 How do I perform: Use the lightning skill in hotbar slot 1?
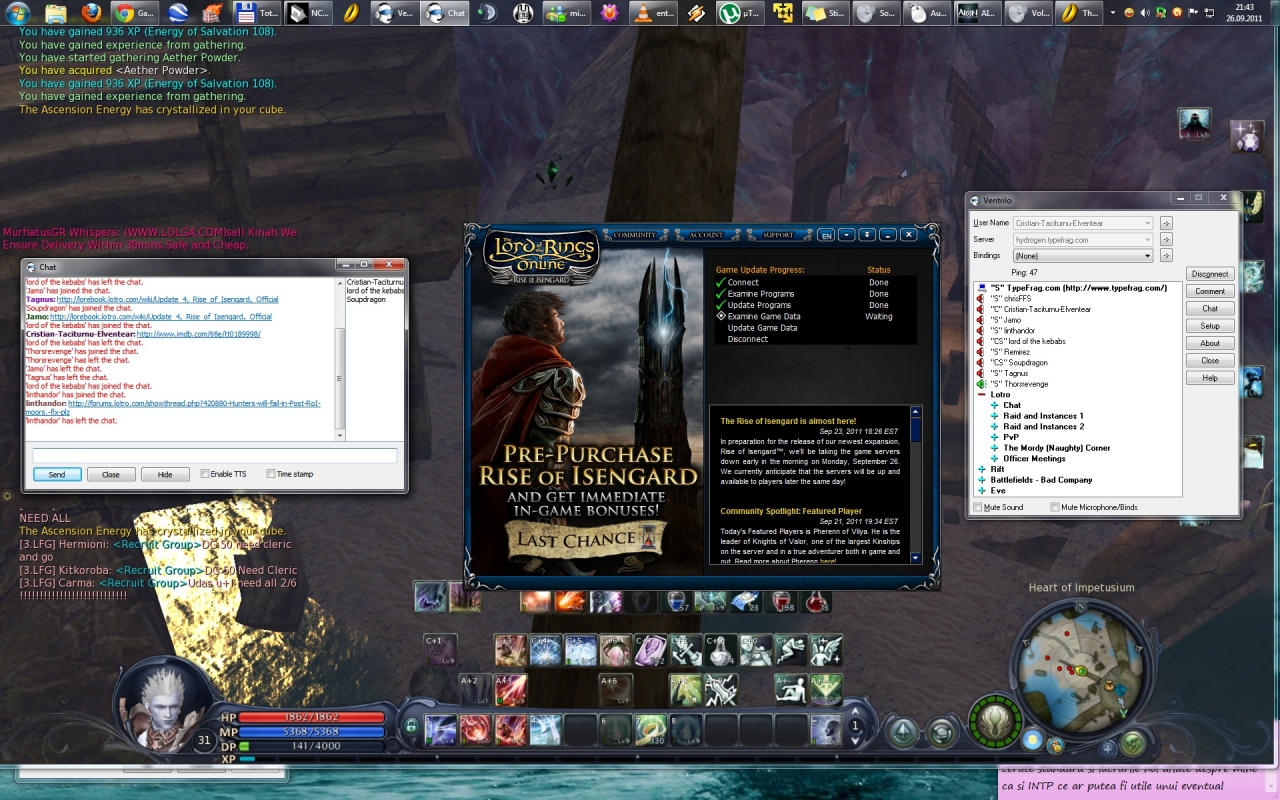pos(440,730)
